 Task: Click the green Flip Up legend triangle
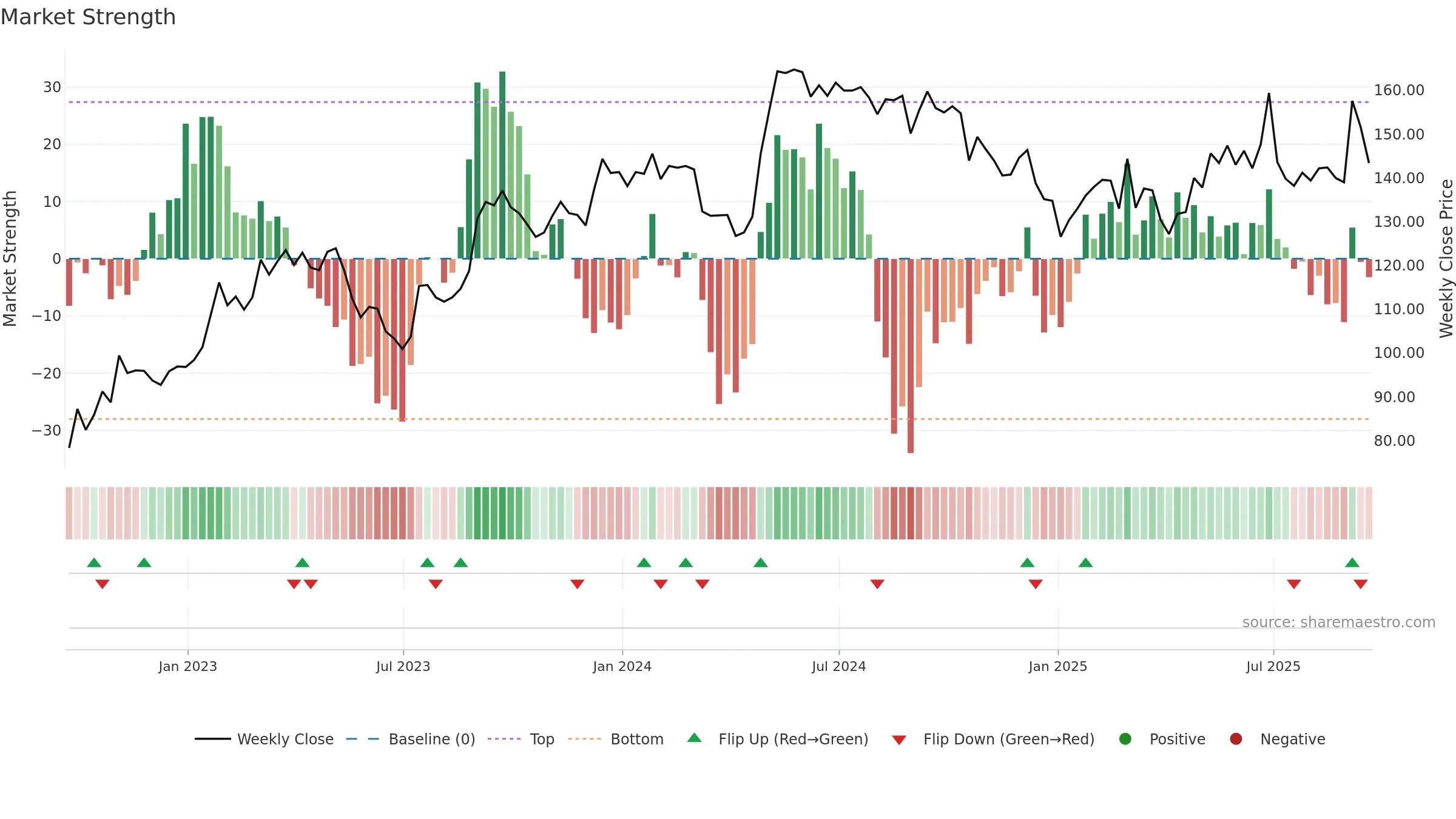click(x=695, y=738)
